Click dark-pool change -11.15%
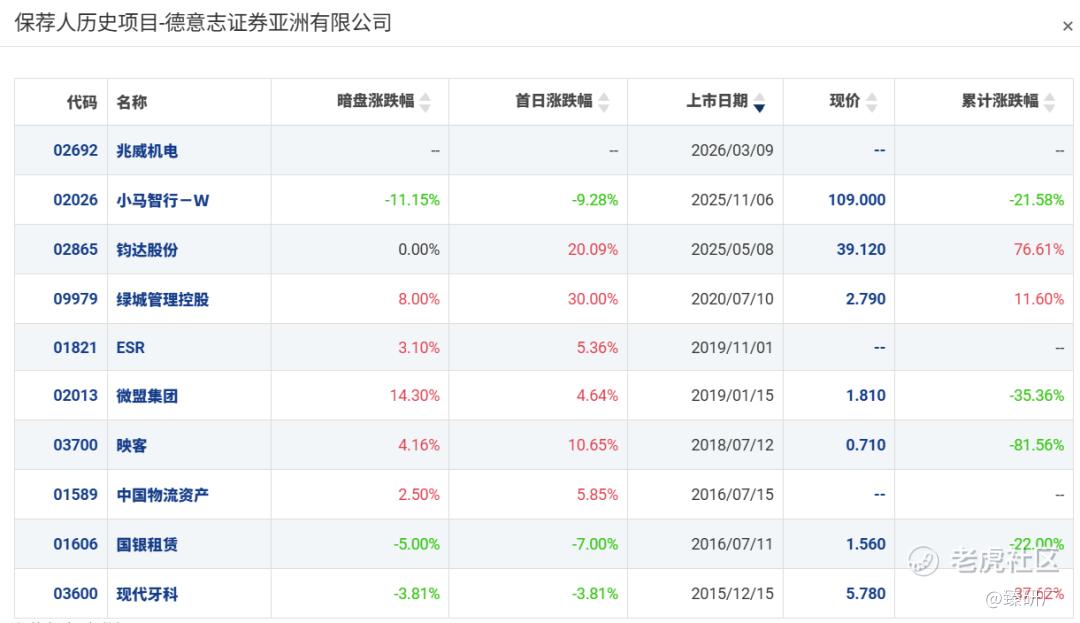The image size is (1080, 623). coord(412,200)
